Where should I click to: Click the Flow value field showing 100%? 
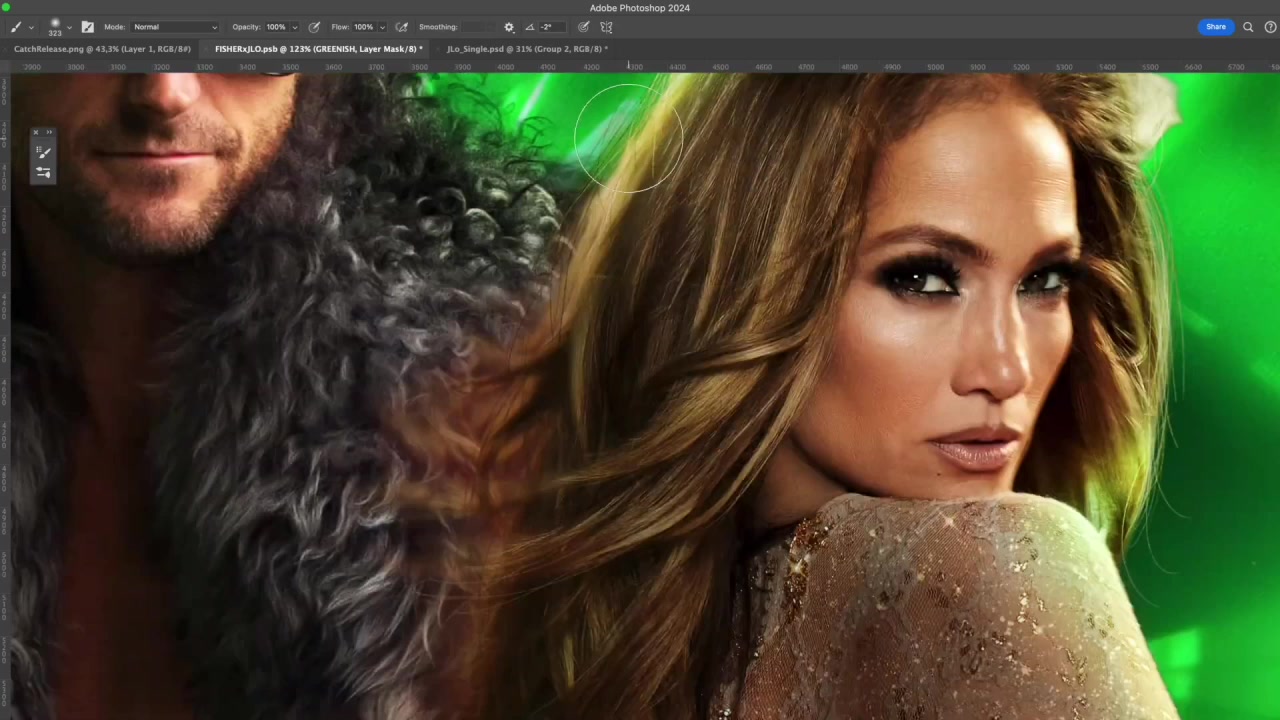(363, 27)
